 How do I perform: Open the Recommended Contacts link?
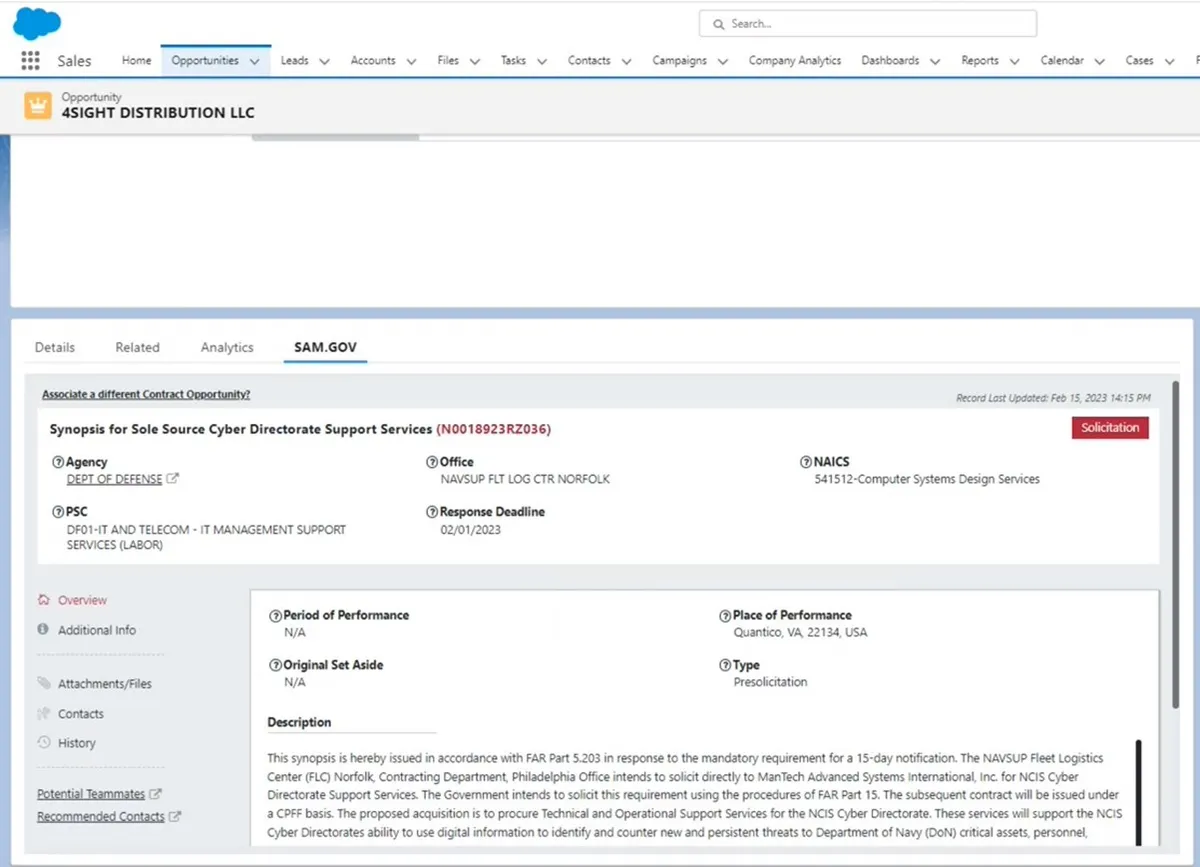tap(101, 817)
